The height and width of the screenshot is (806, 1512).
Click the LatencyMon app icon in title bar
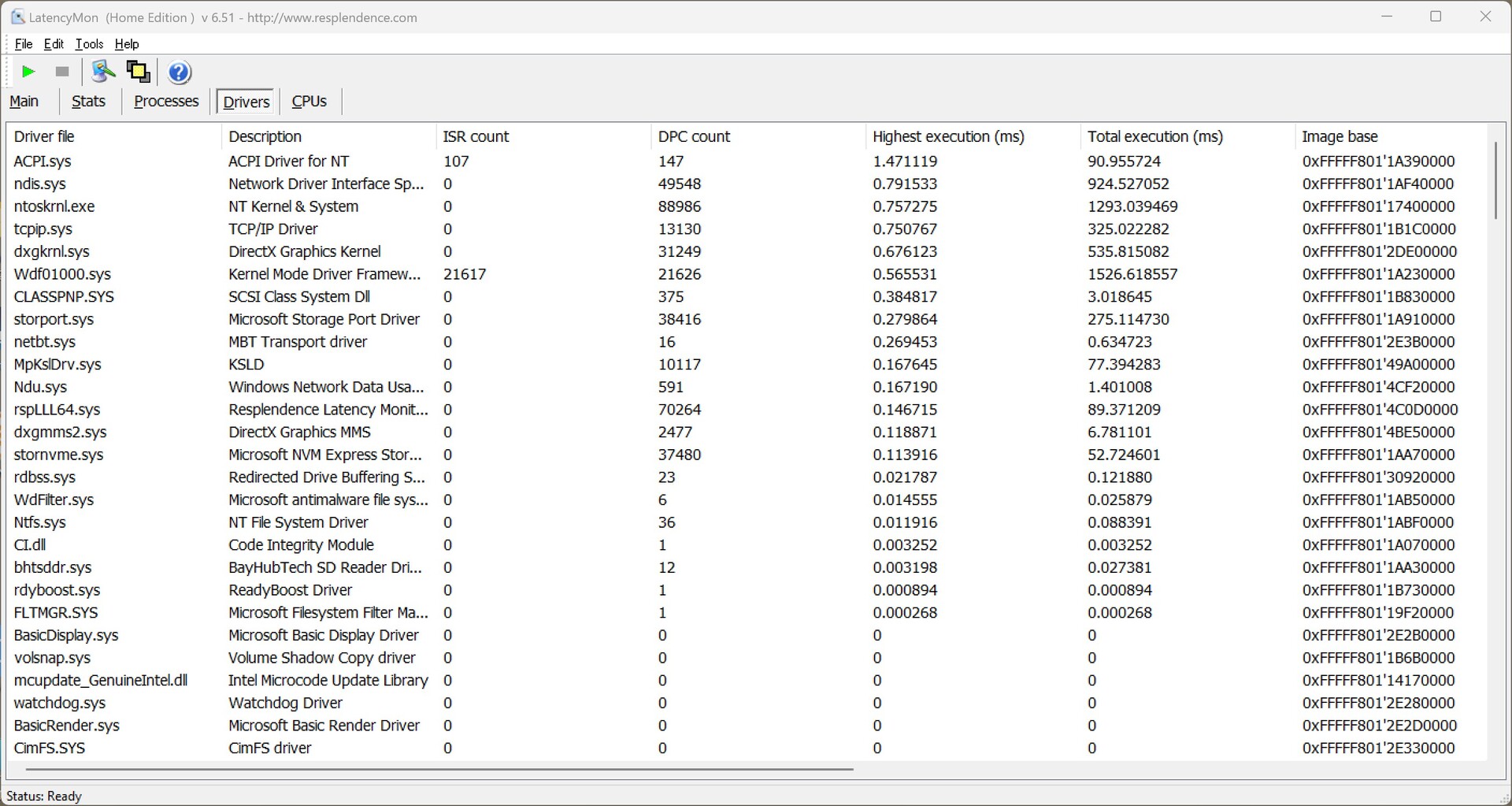17,17
